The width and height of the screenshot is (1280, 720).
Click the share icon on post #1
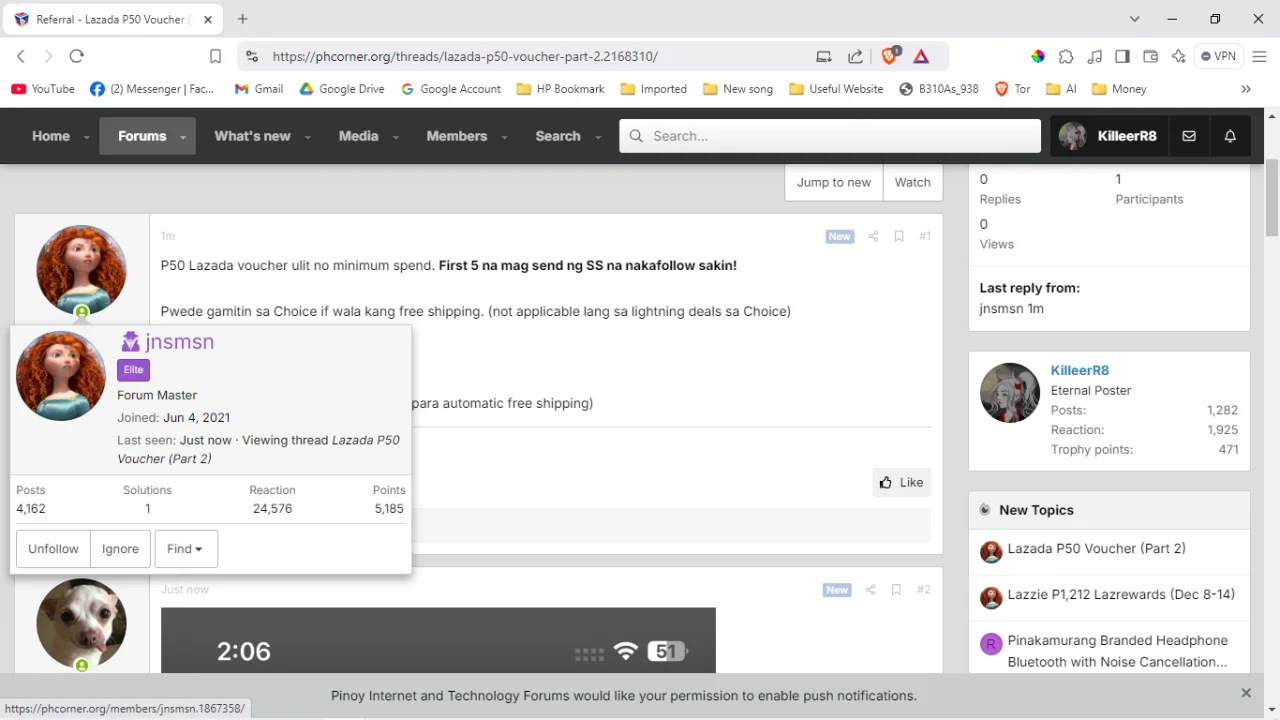(x=873, y=237)
